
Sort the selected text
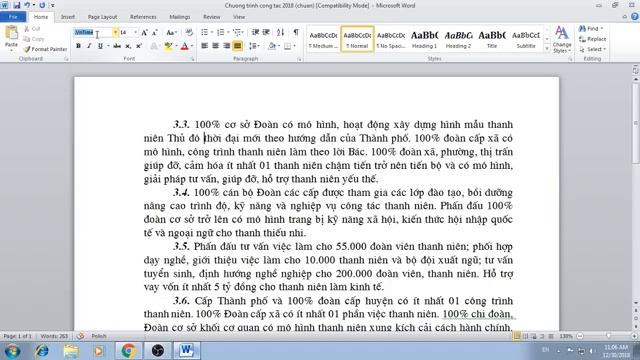tap(280, 32)
